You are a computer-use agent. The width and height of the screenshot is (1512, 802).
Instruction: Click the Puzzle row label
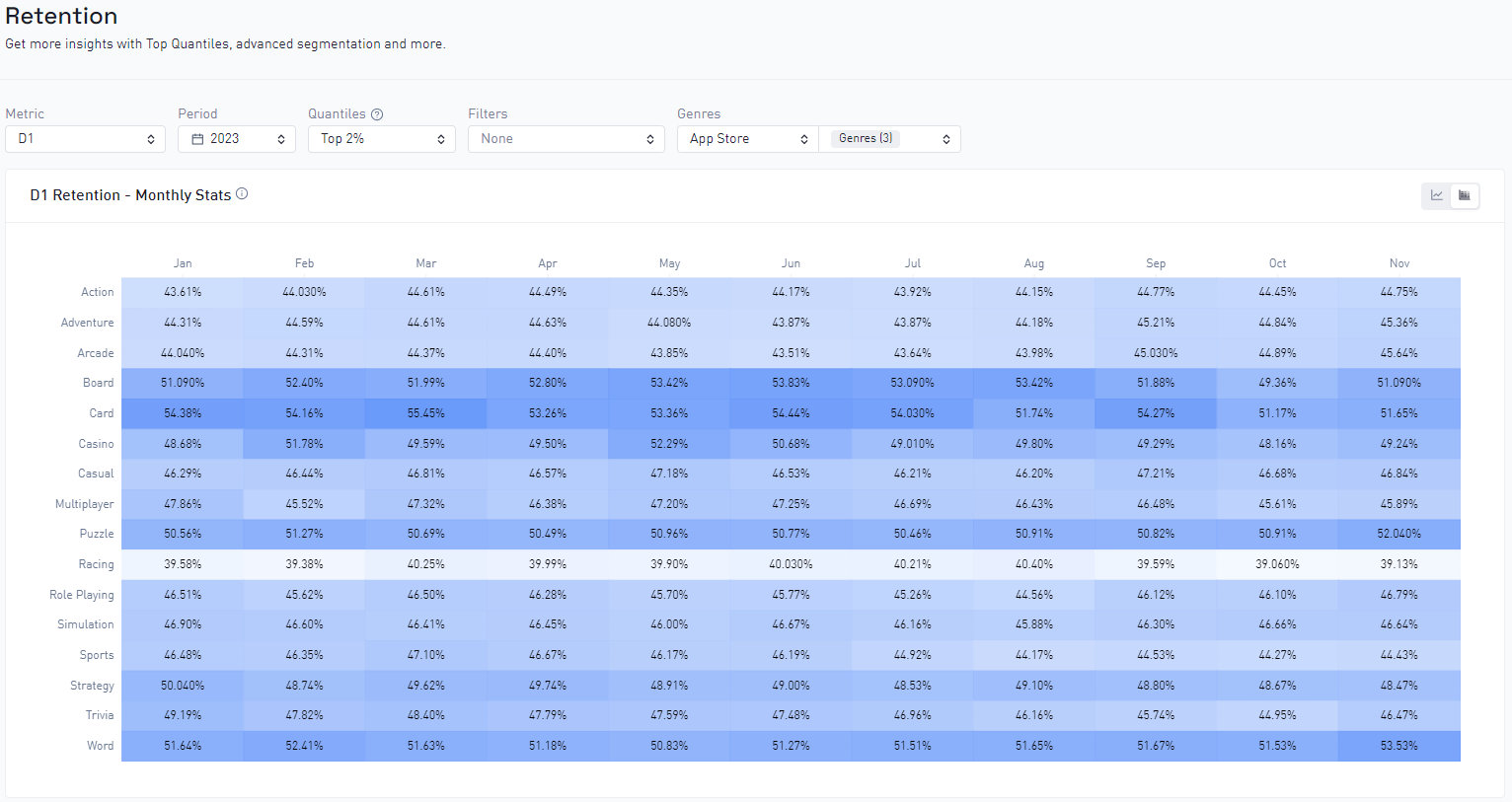[97, 534]
